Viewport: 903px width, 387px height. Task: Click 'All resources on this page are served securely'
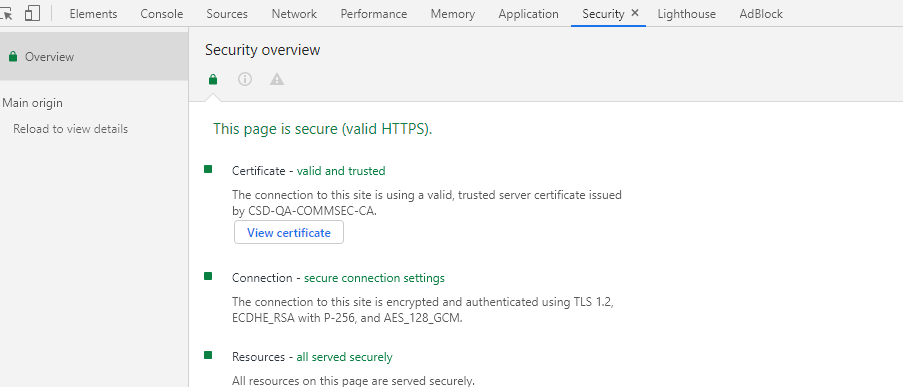coord(354,381)
